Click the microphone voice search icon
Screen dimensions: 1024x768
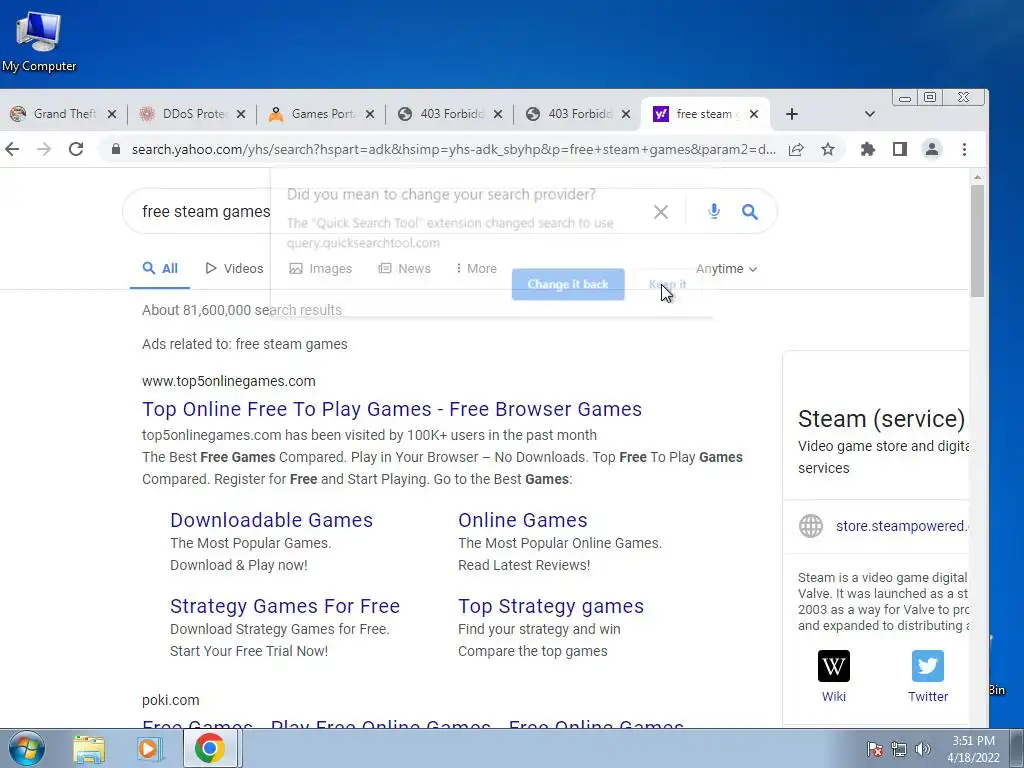[x=714, y=211]
